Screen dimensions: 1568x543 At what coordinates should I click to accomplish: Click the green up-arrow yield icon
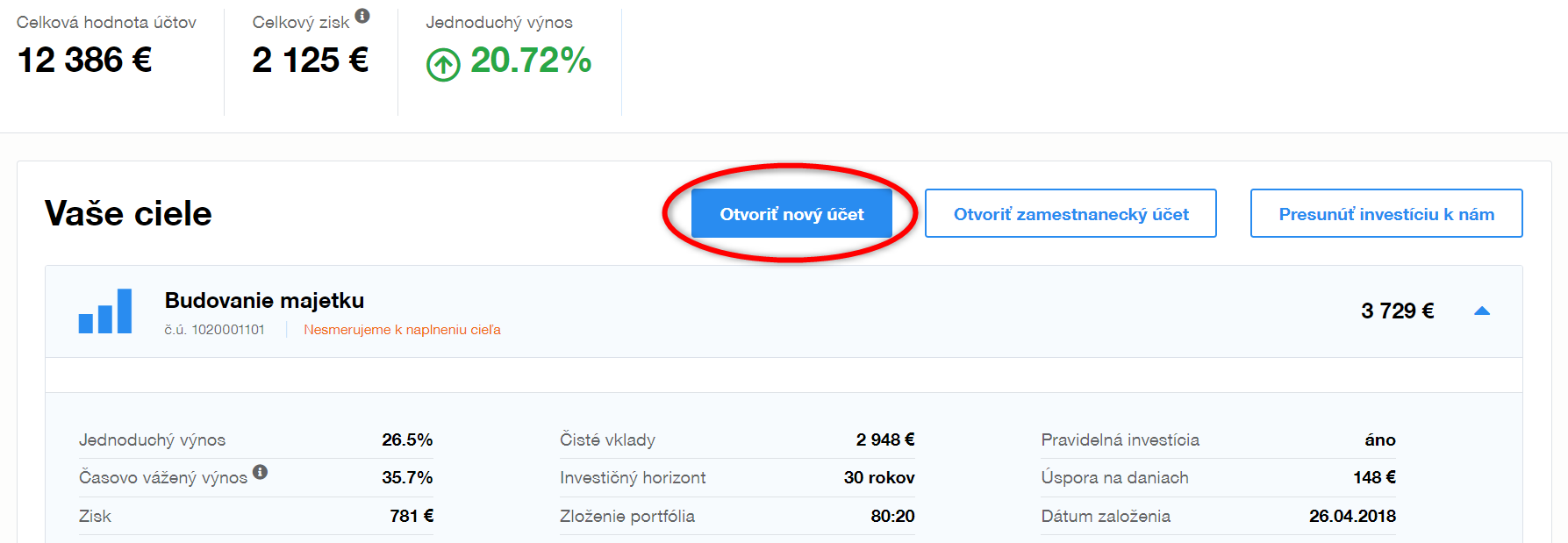pyautogui.click(x=443, y=64)
